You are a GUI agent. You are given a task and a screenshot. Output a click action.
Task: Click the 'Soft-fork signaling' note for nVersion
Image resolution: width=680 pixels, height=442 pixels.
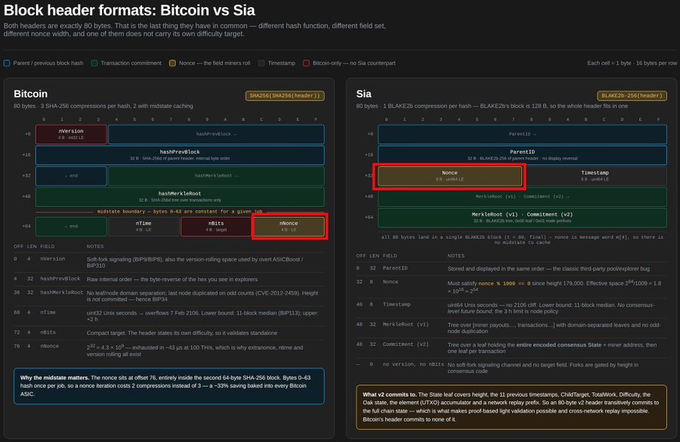coord(195,262)
